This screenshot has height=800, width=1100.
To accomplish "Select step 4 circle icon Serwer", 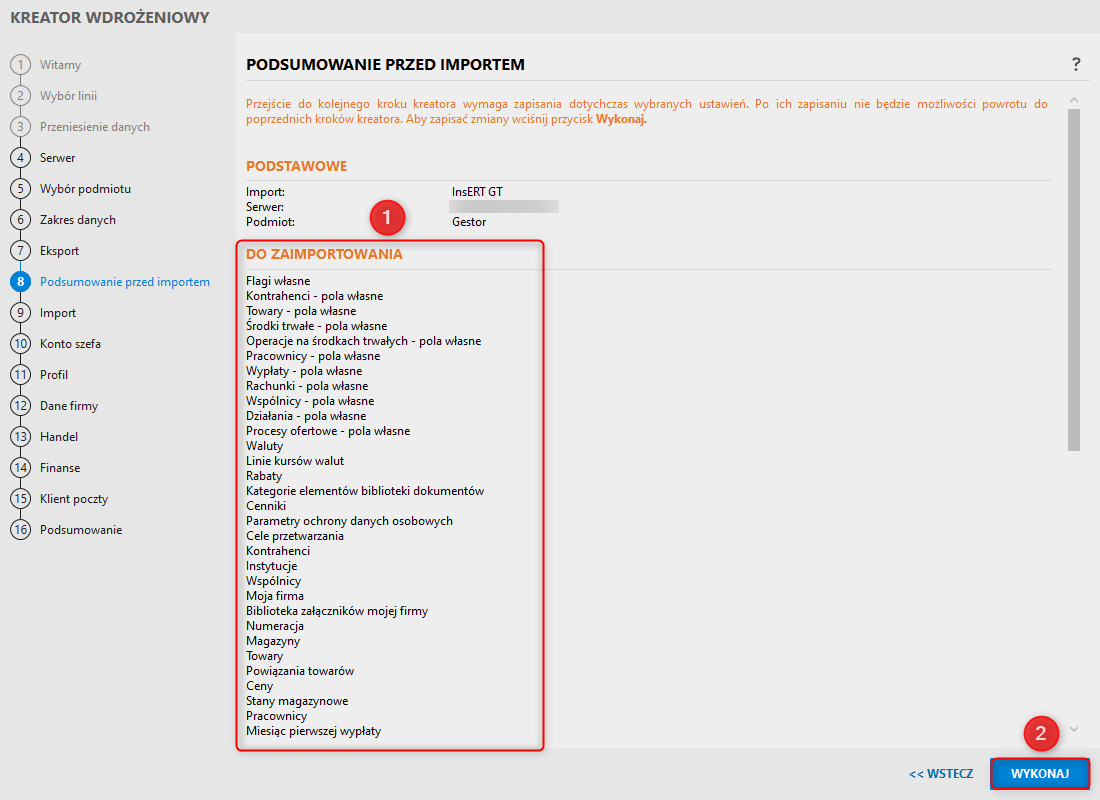I will [x=20, y=157].
